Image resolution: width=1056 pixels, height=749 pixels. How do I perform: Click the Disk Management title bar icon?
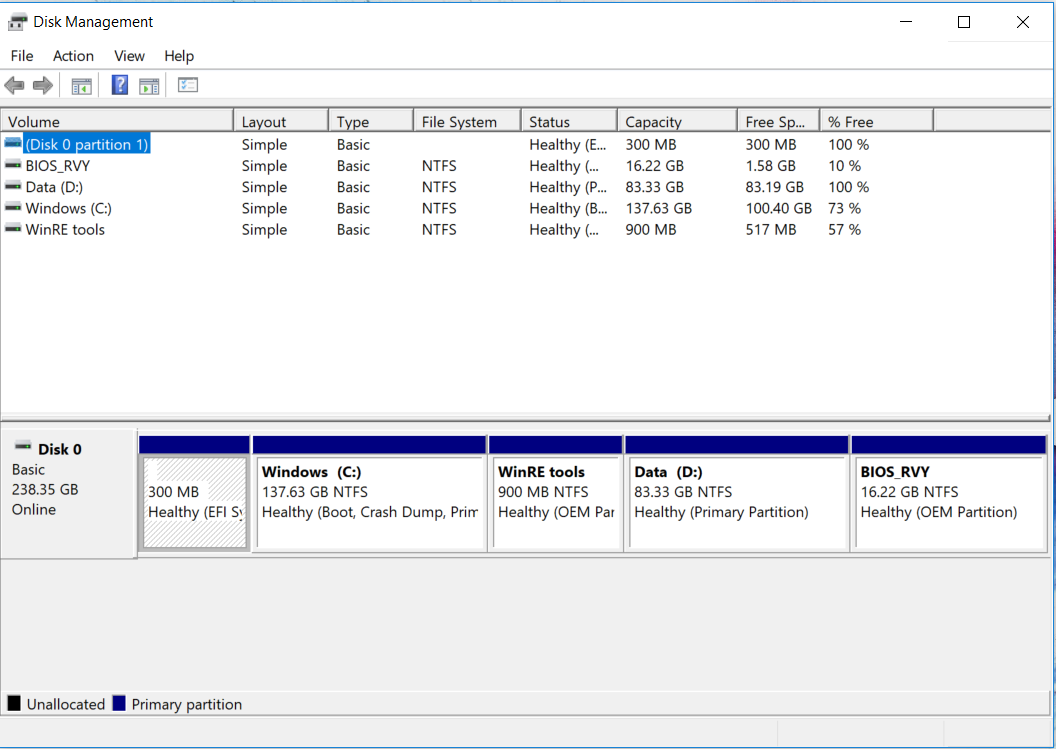(x=17, y=22)
